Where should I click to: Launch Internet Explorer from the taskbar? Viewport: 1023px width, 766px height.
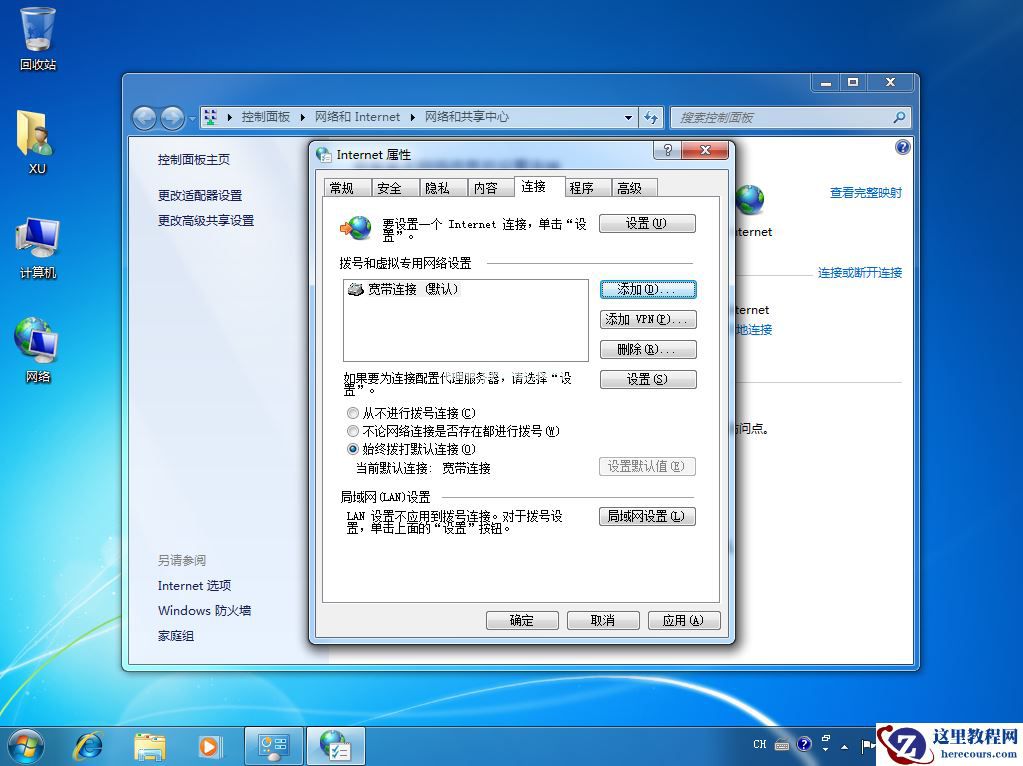point(89,745)
